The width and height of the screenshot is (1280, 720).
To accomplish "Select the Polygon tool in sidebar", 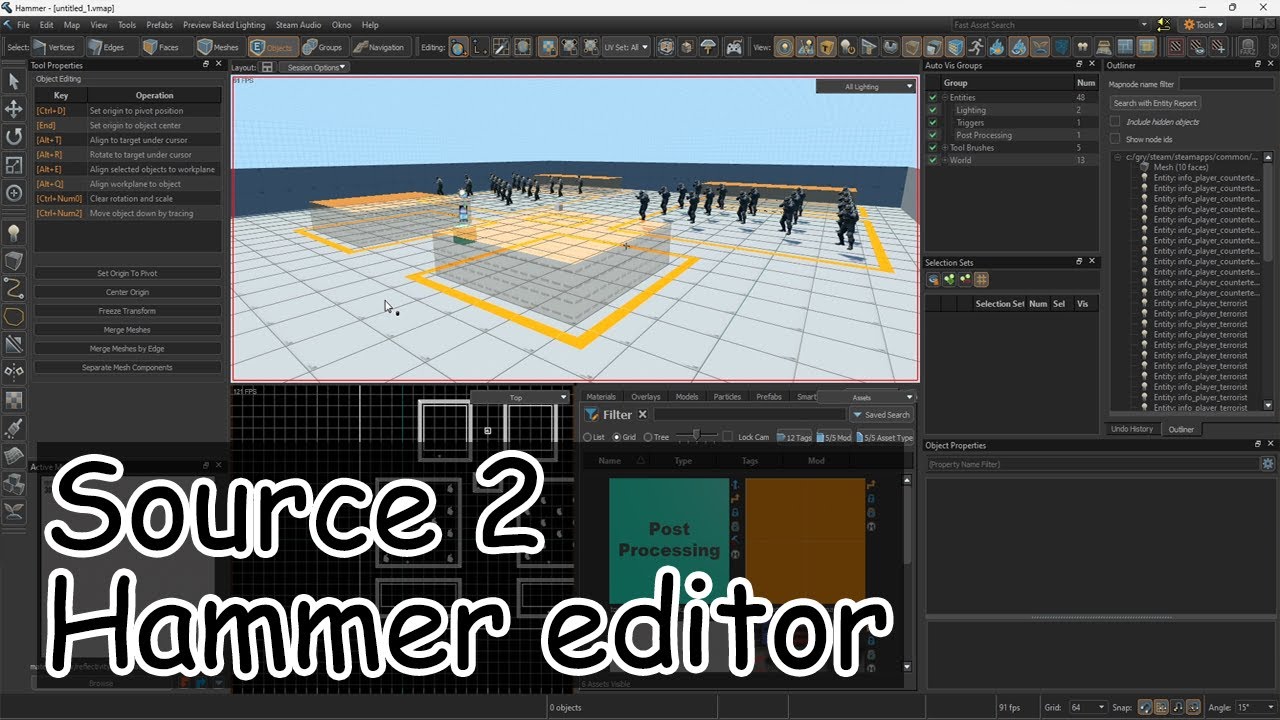I will [x=14, y=316].
